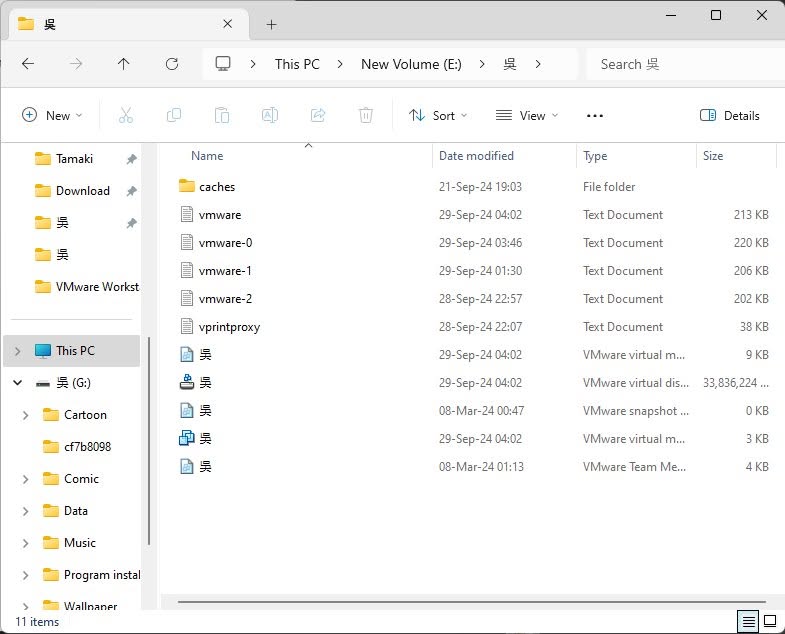Screen dimensions: 785x634
Task: Switch to large thumbnails view icon
Action: click(x=770, y=621)
